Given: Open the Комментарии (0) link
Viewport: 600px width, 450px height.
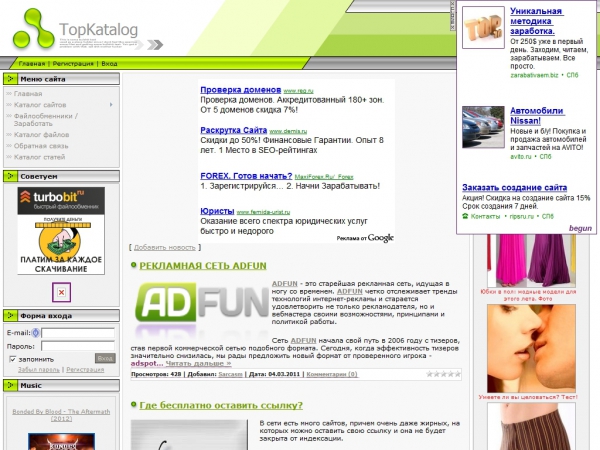Looking at the screenshot, I should (332, 374).
